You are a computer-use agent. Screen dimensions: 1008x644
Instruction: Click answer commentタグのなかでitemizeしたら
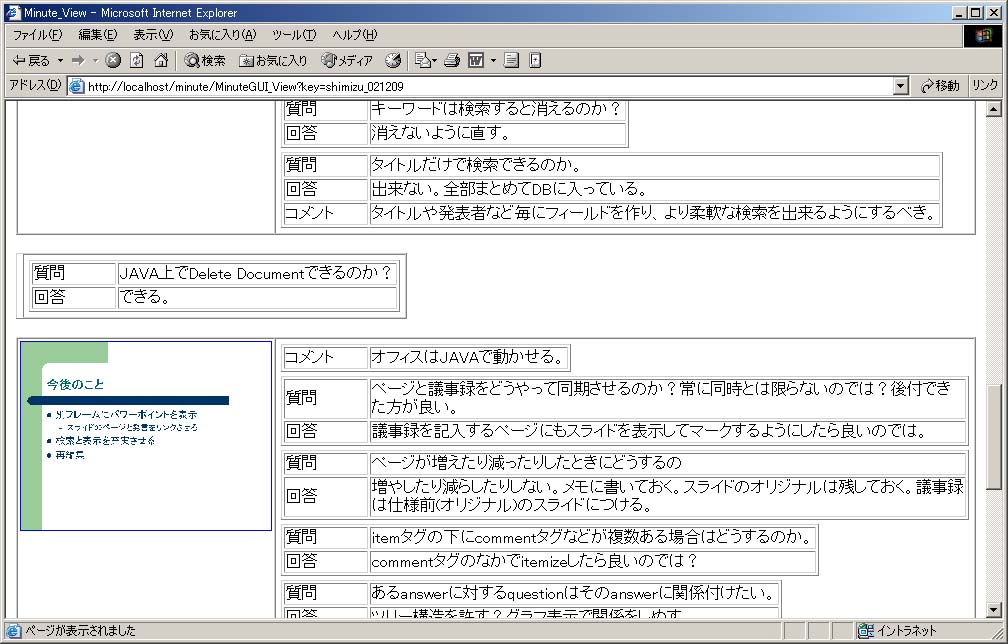(592, 561)
